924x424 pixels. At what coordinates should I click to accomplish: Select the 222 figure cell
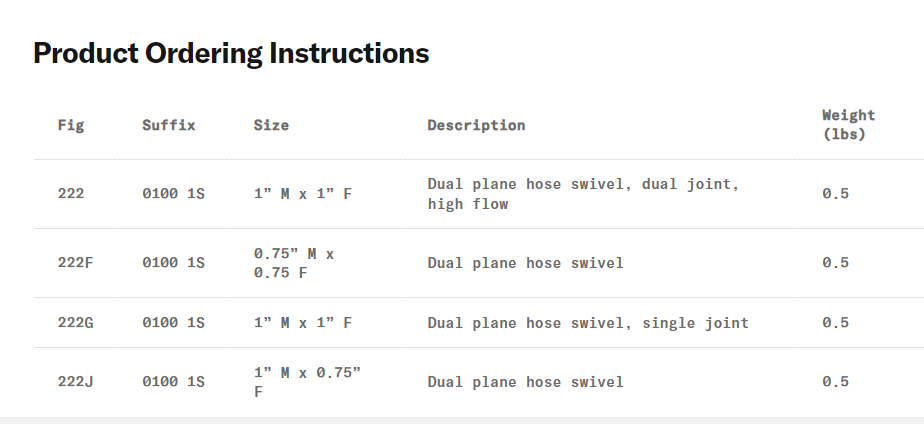click(71, 193)
